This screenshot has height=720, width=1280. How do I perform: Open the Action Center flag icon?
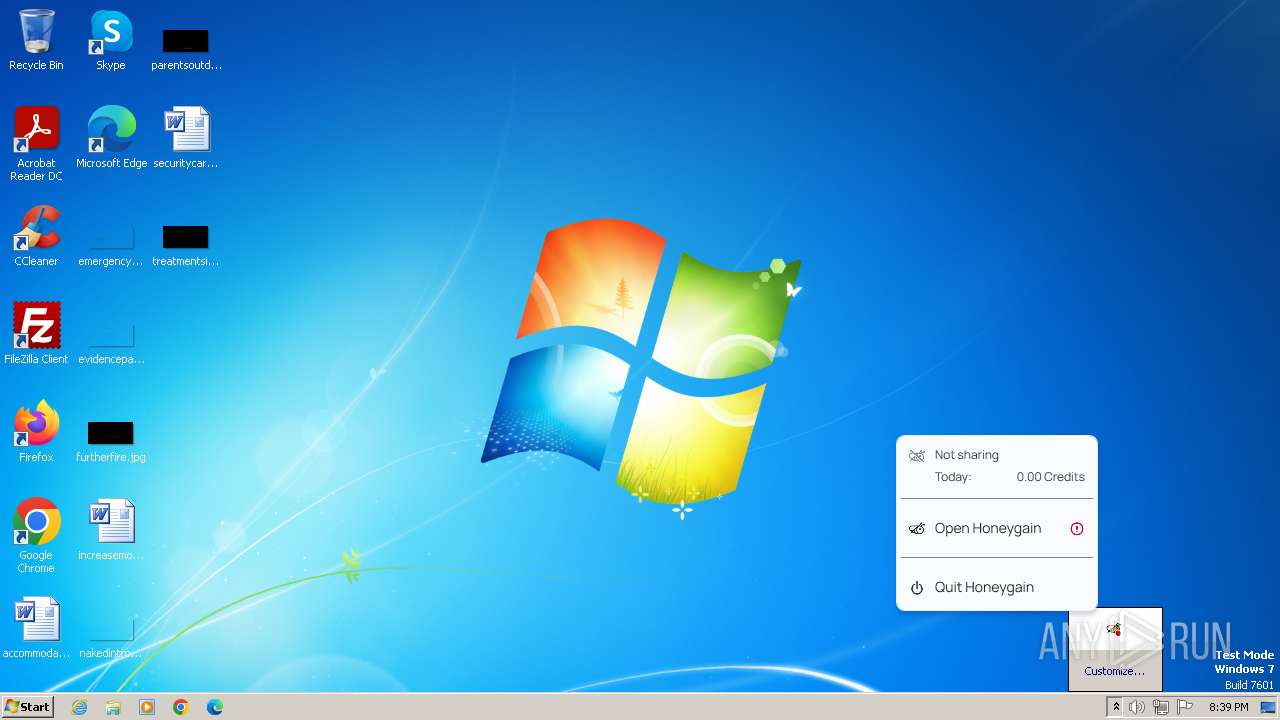(1185, 707)
